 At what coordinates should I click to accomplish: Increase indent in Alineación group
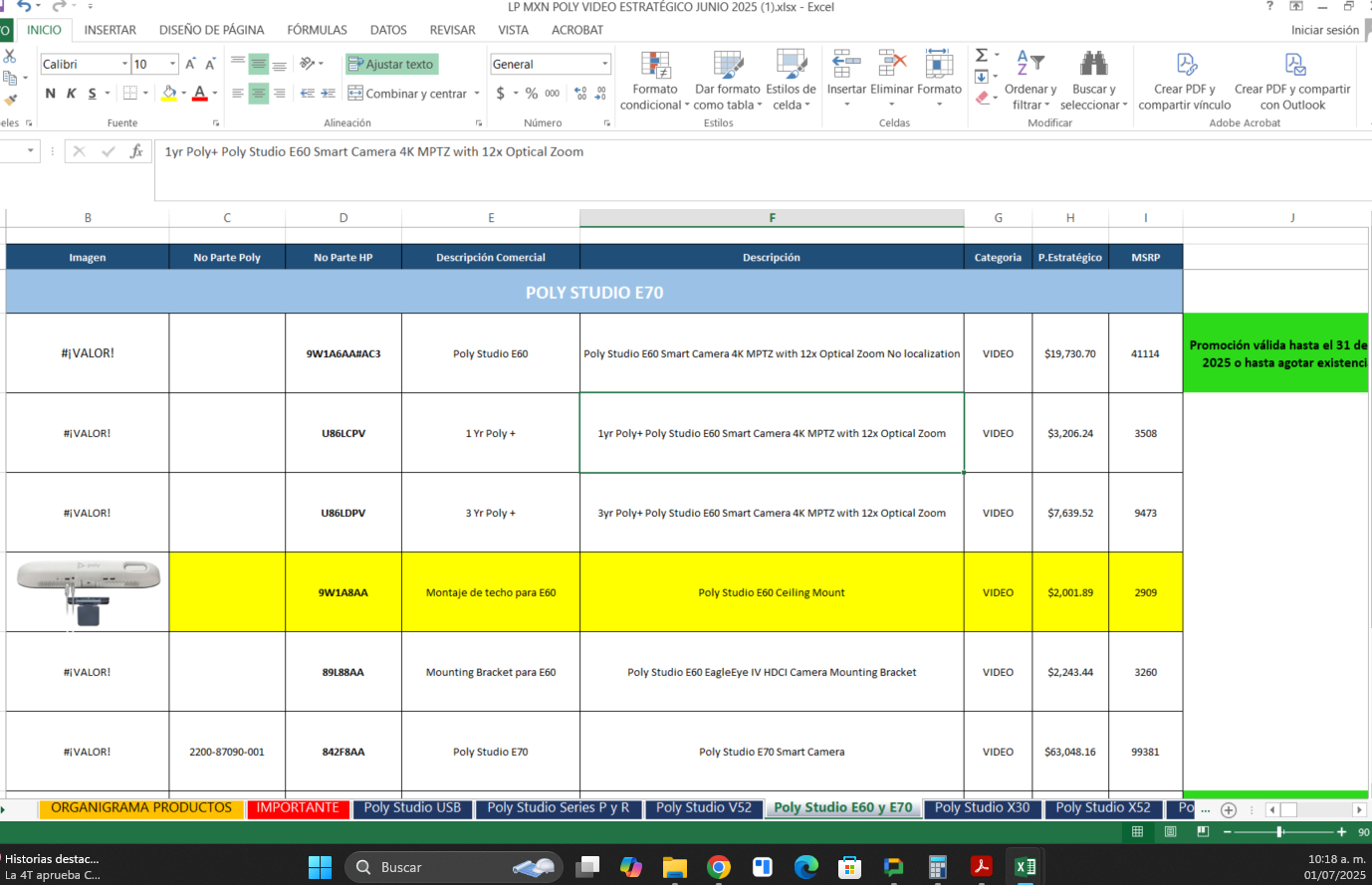tap(328, 94)
